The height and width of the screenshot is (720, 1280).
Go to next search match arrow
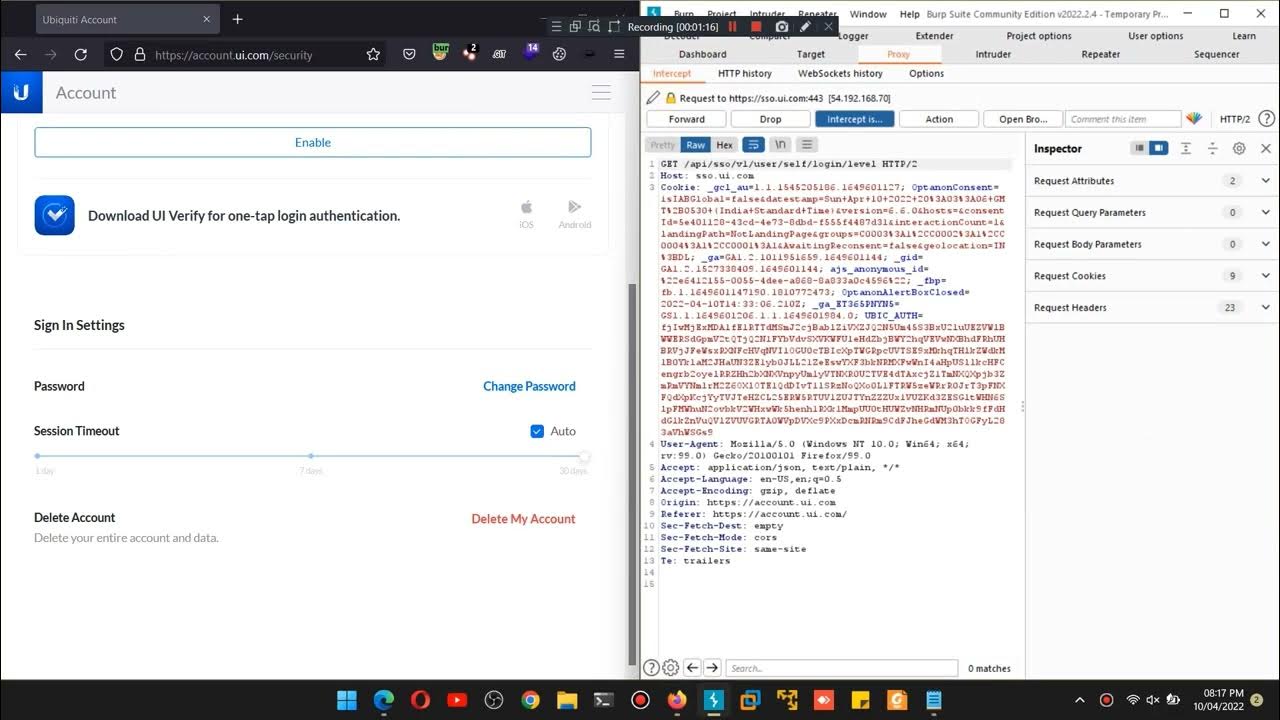[712, 668]
